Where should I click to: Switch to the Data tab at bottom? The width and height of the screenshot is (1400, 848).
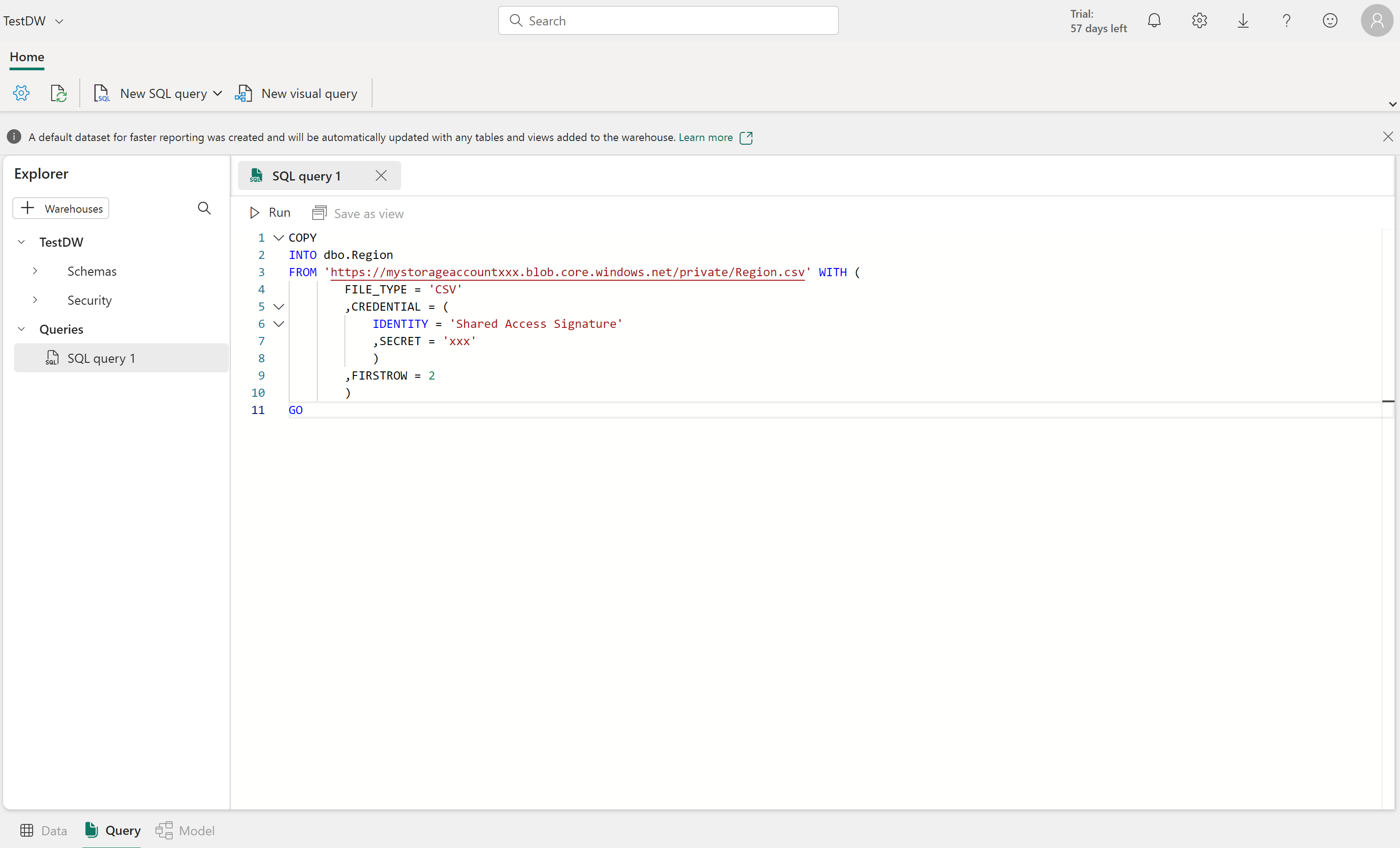(x=42, y=830)
